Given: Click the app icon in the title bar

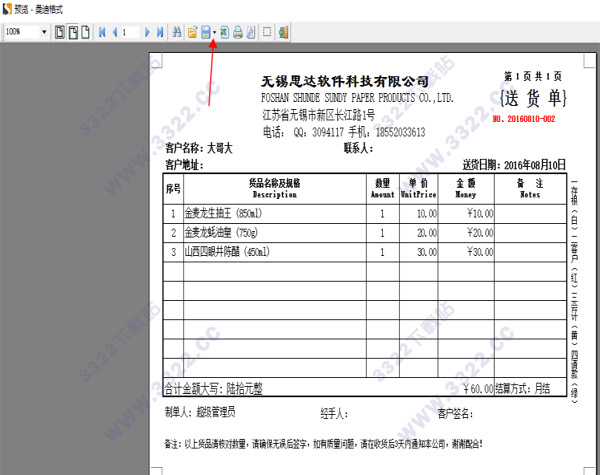Looking at the screenshot, I should click(x=7, y=9).
